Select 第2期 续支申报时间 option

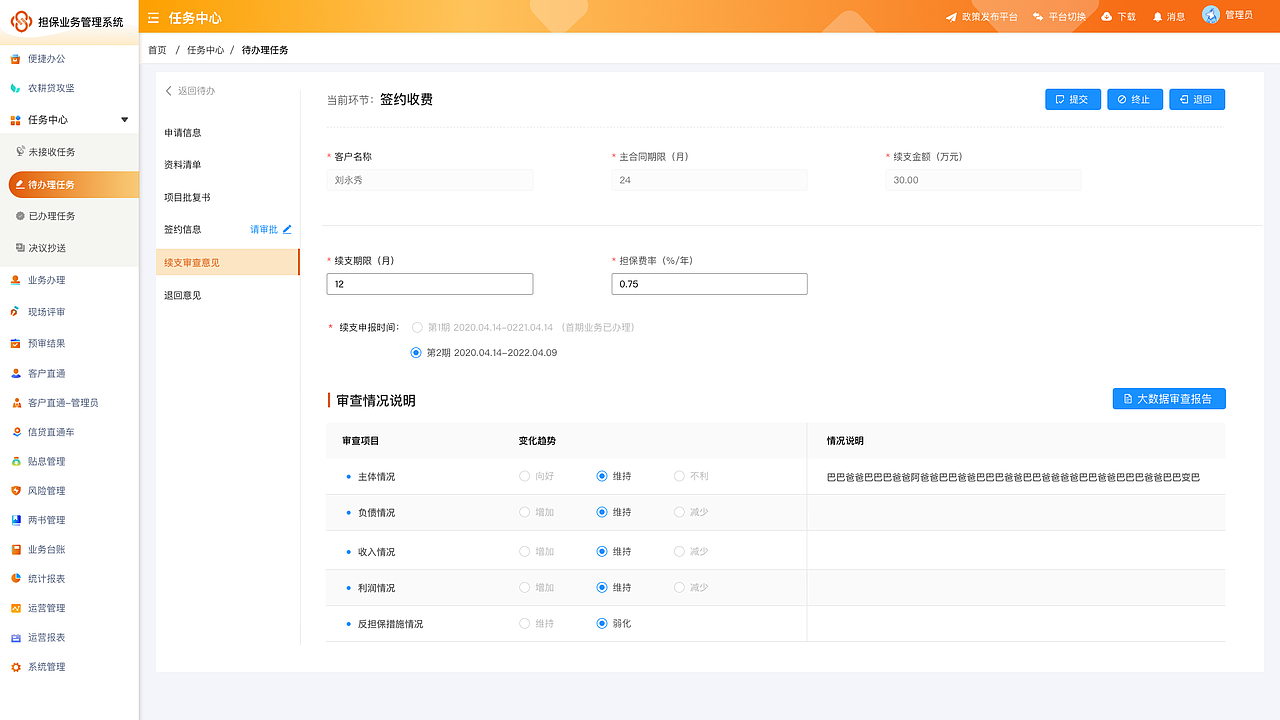415,352
